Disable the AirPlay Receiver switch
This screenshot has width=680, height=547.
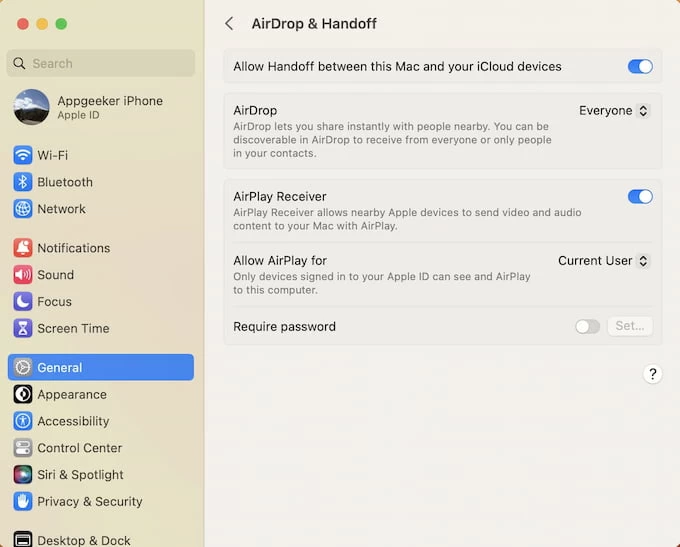(640, 197)
